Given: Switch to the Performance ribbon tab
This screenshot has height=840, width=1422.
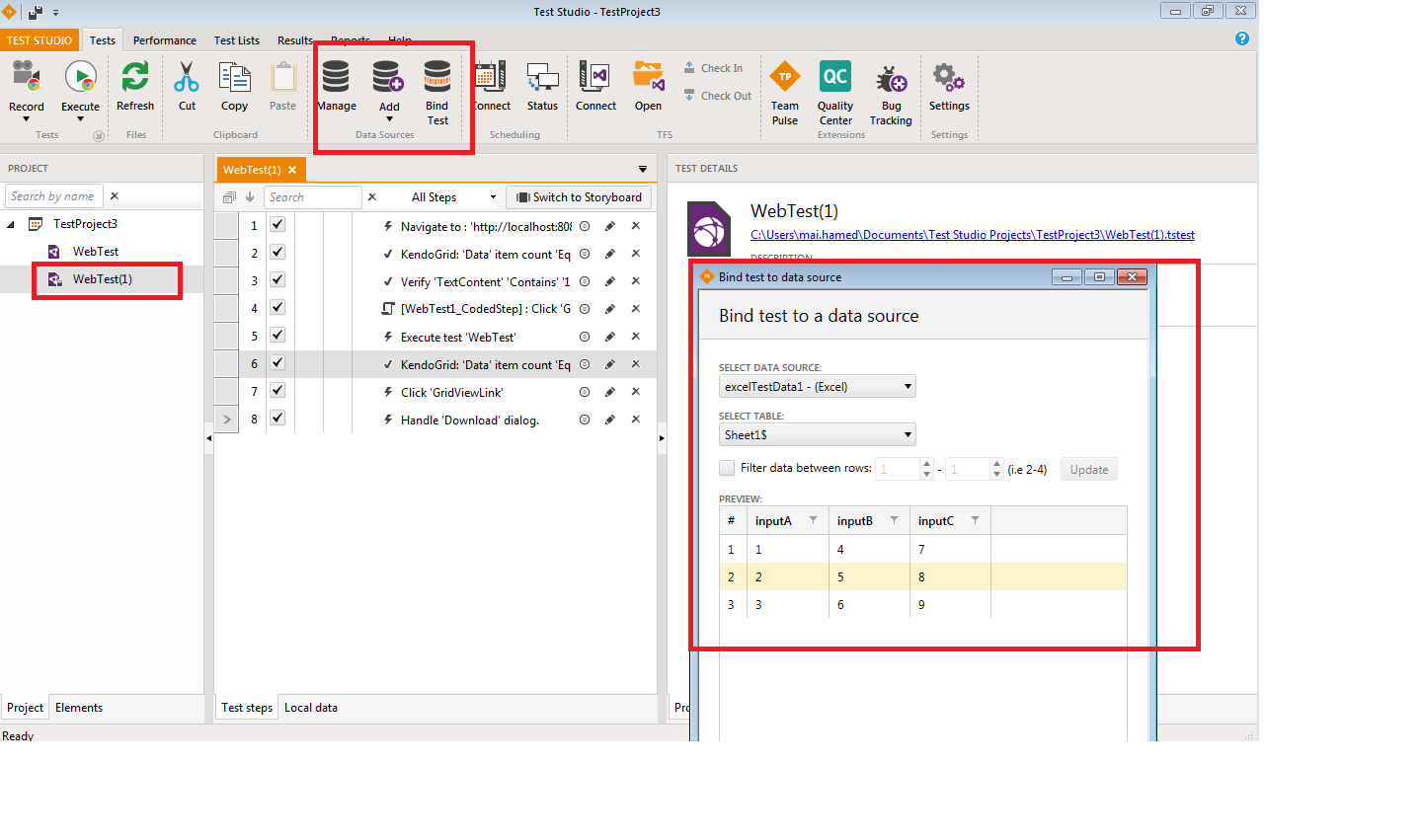Looking at the screenshot, I should 165,40.
